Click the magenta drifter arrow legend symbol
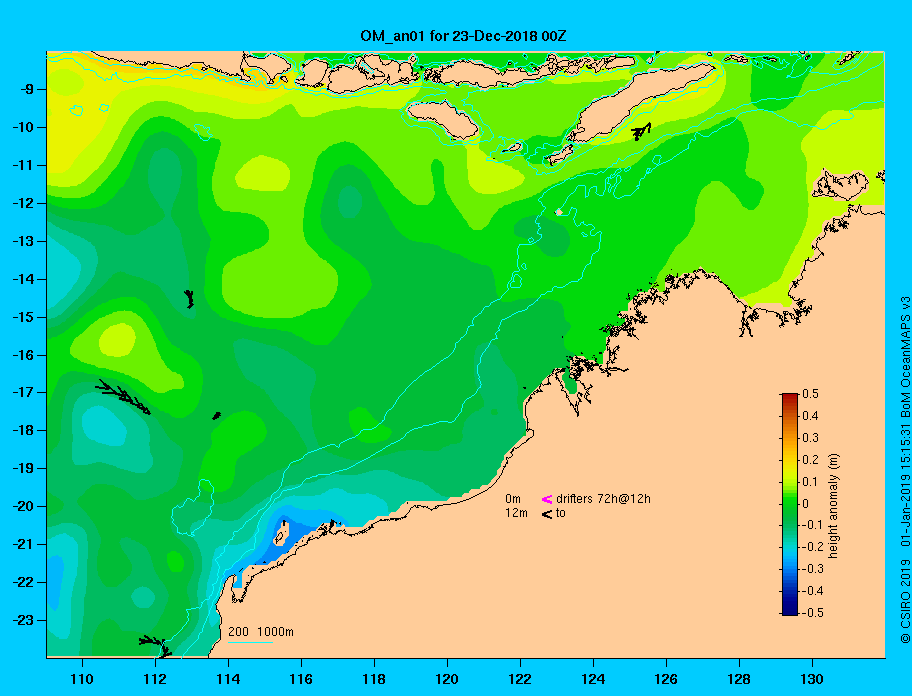This screenshot has height=696, width=912. point(547,499)
